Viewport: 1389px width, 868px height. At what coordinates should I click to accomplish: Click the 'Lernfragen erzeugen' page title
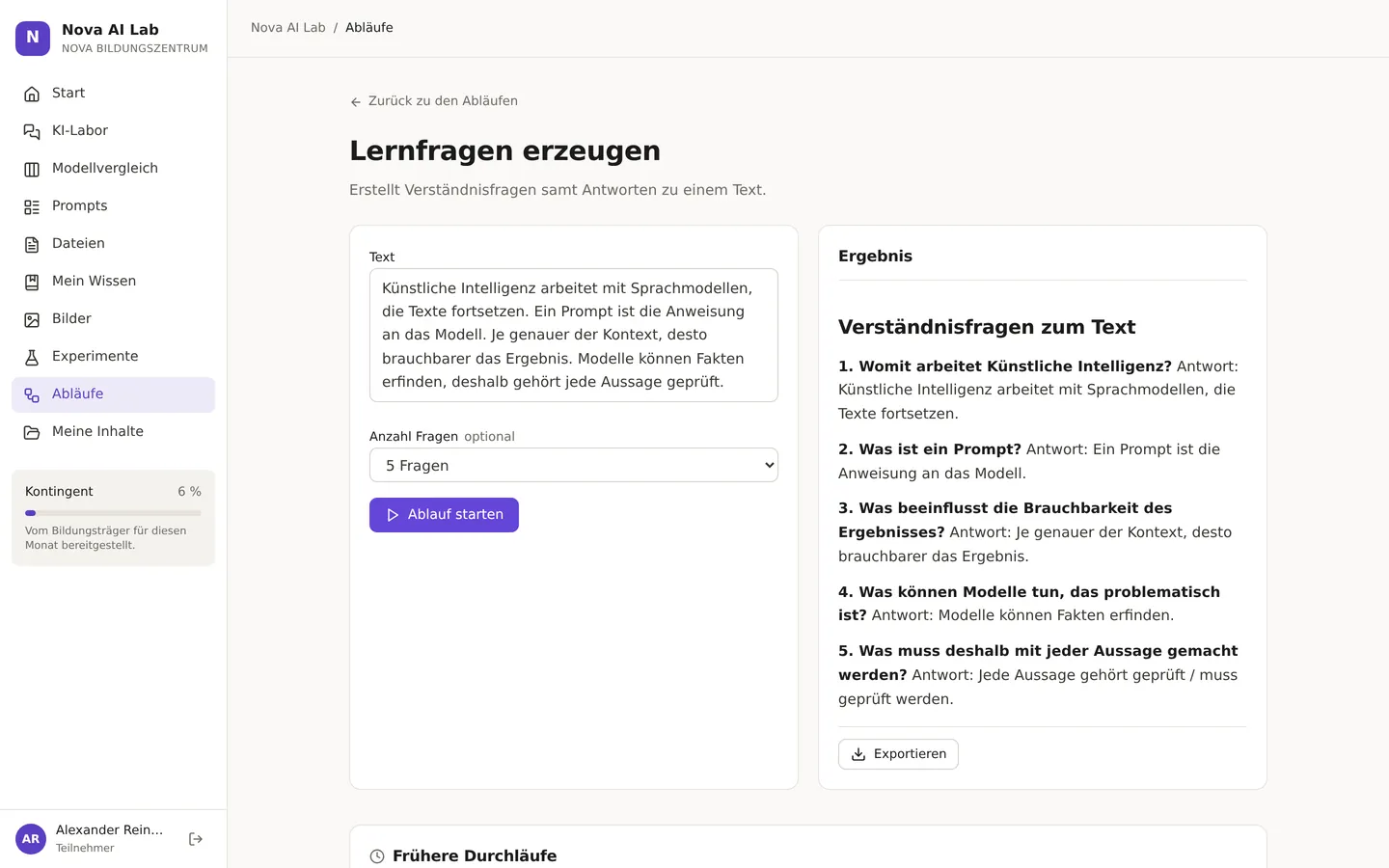tap(504, 150)
